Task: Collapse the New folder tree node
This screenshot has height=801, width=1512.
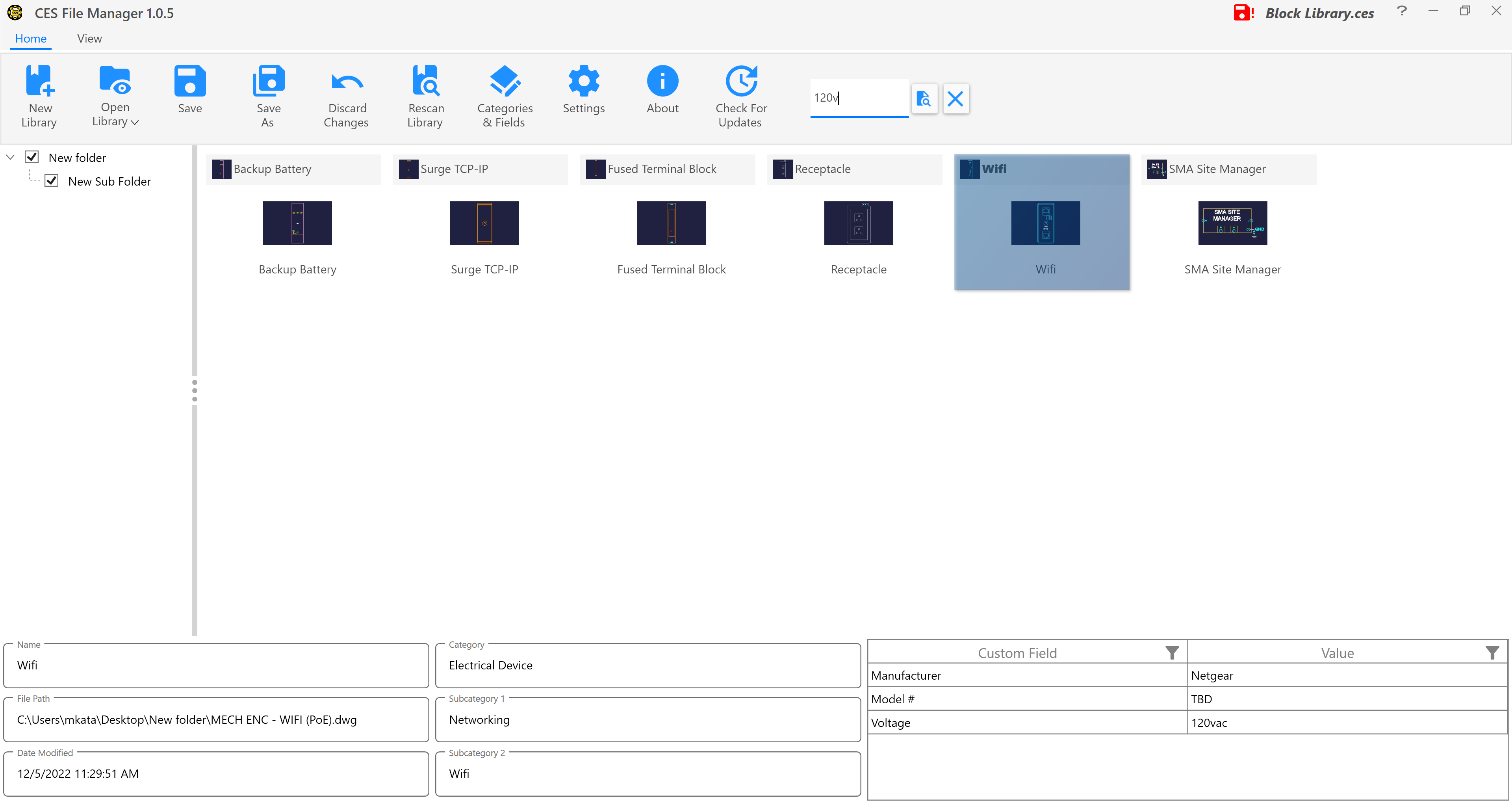Action: [11, 157]
